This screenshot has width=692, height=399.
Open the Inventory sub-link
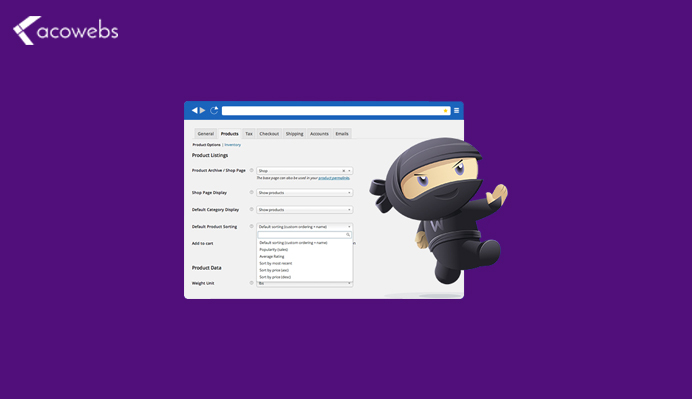233,145
